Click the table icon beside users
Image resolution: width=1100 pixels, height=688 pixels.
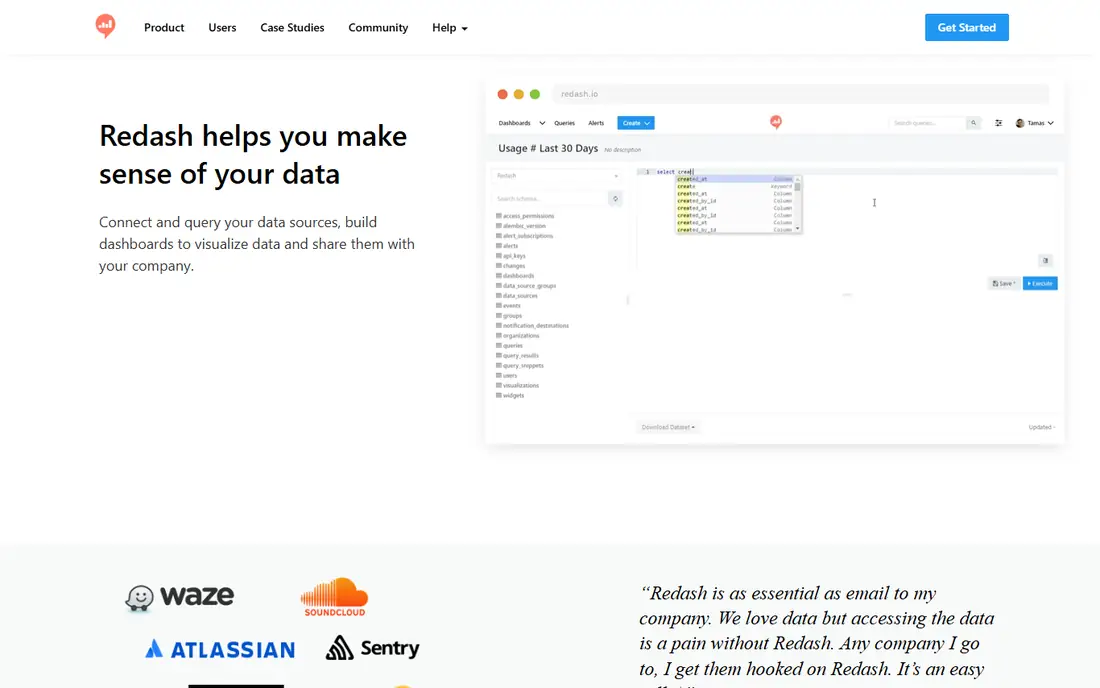(499, 375)
